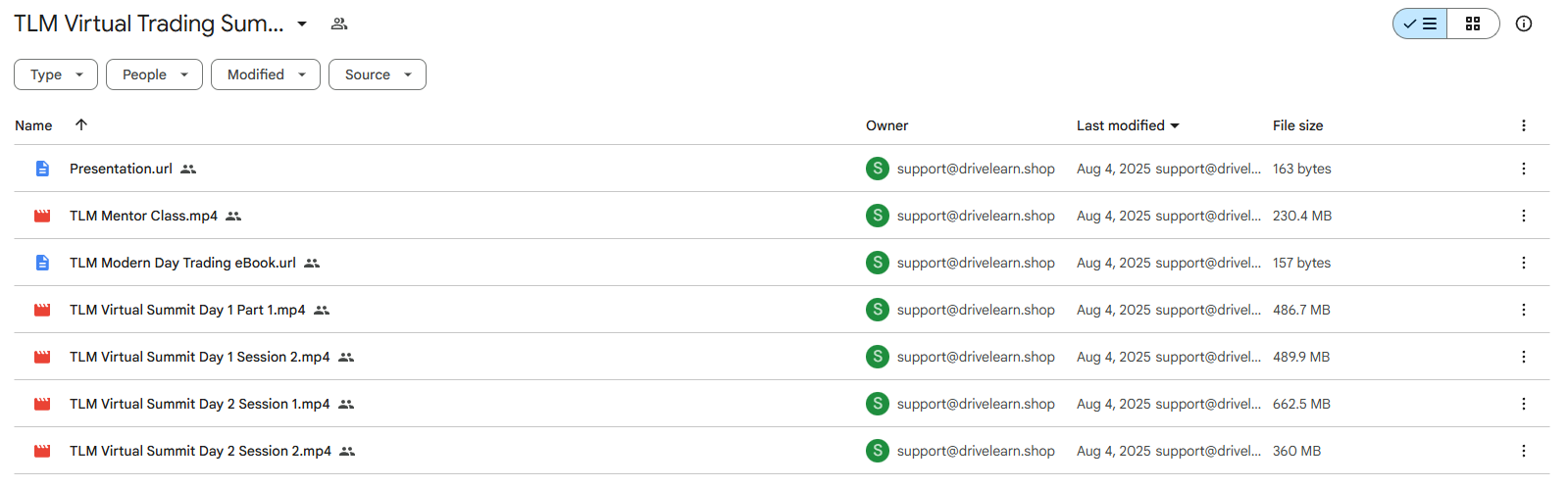The width and height of the screenshot is (1568, 487).
Task: Reverse sort direction with the Name arrow
Action: 81,124
